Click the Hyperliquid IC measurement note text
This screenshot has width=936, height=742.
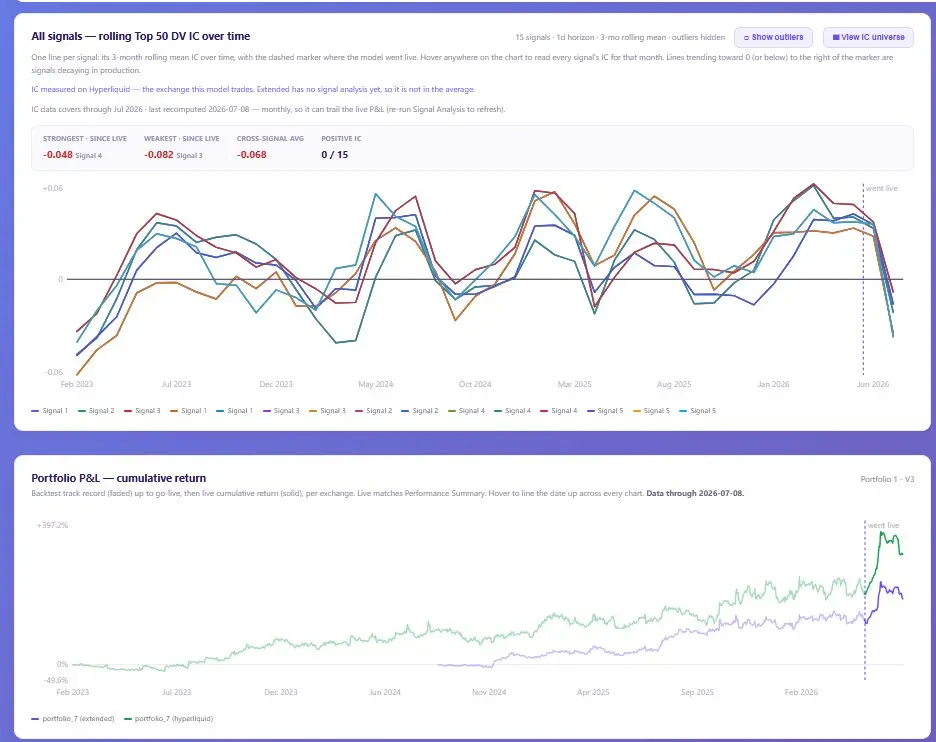tap(253, 90)
